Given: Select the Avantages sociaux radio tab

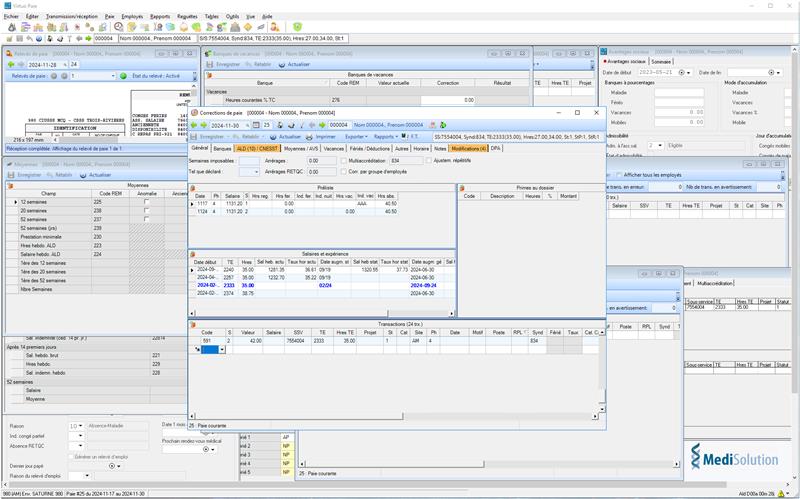Looking at the screenshot, I should click(x=626, y=62).
